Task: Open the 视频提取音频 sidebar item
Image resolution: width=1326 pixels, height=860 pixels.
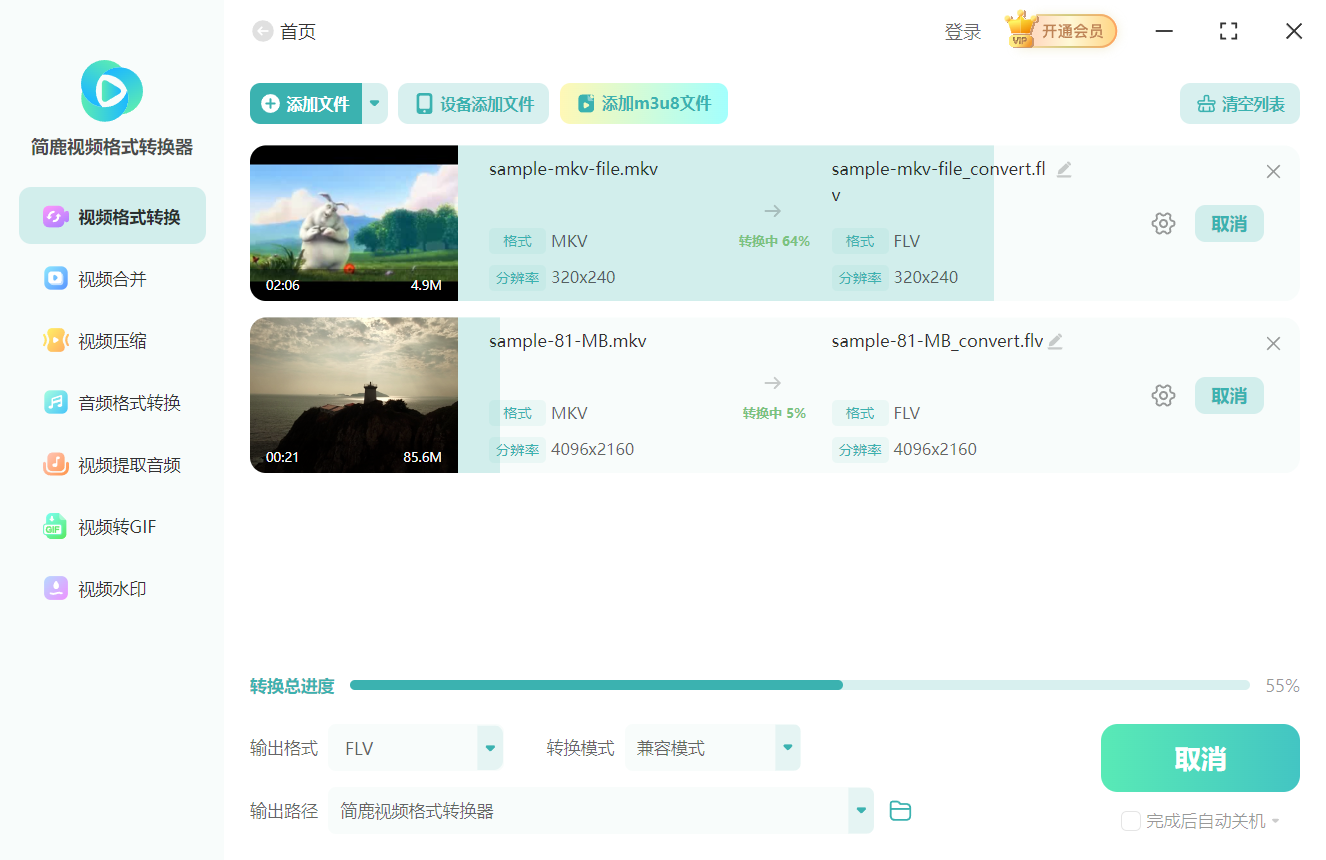Action: point(112,464)
